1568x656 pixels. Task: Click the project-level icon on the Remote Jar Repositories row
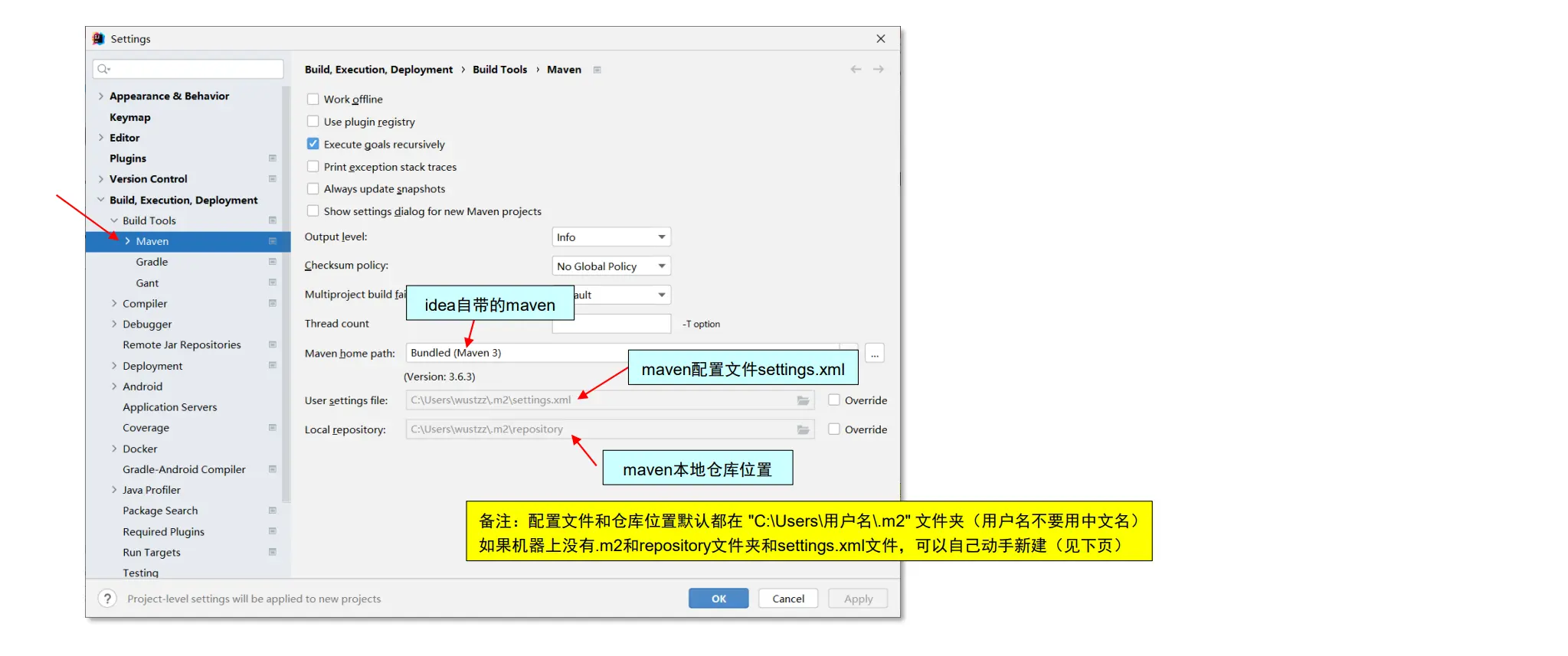pos(272,344)
